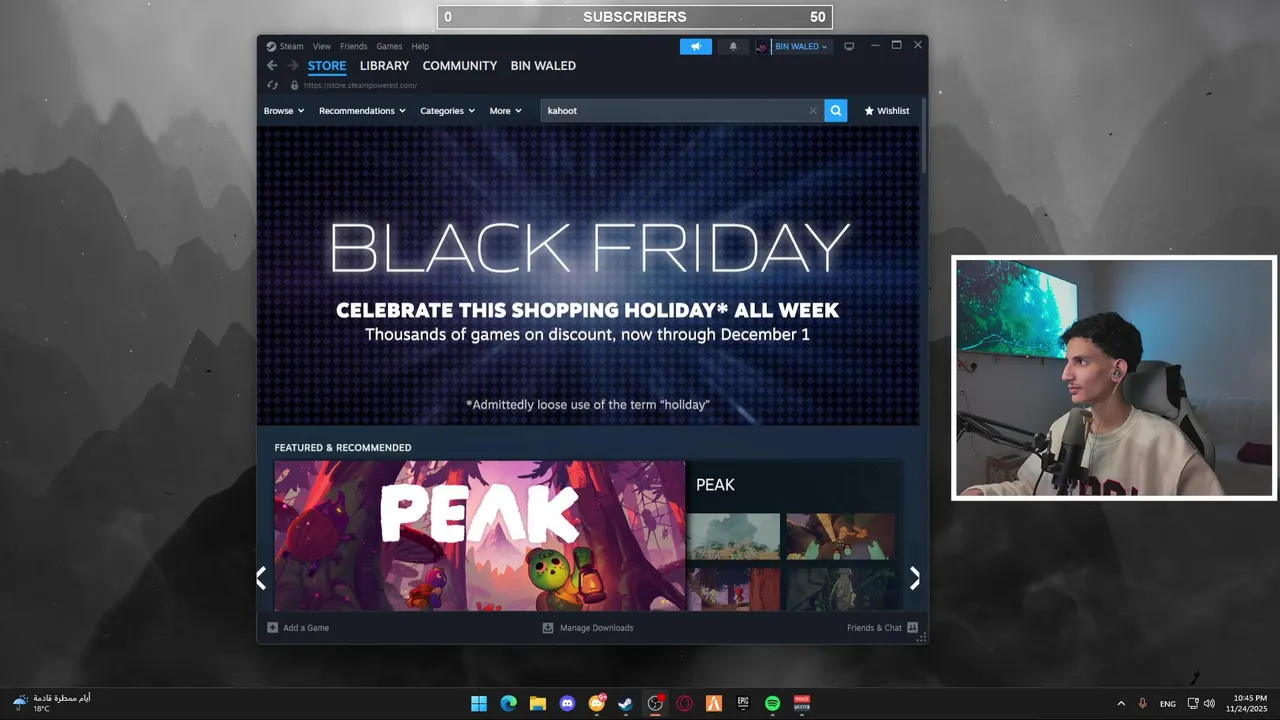
Task: Click the Steam announcements megaphone icon
Action: 695,46
